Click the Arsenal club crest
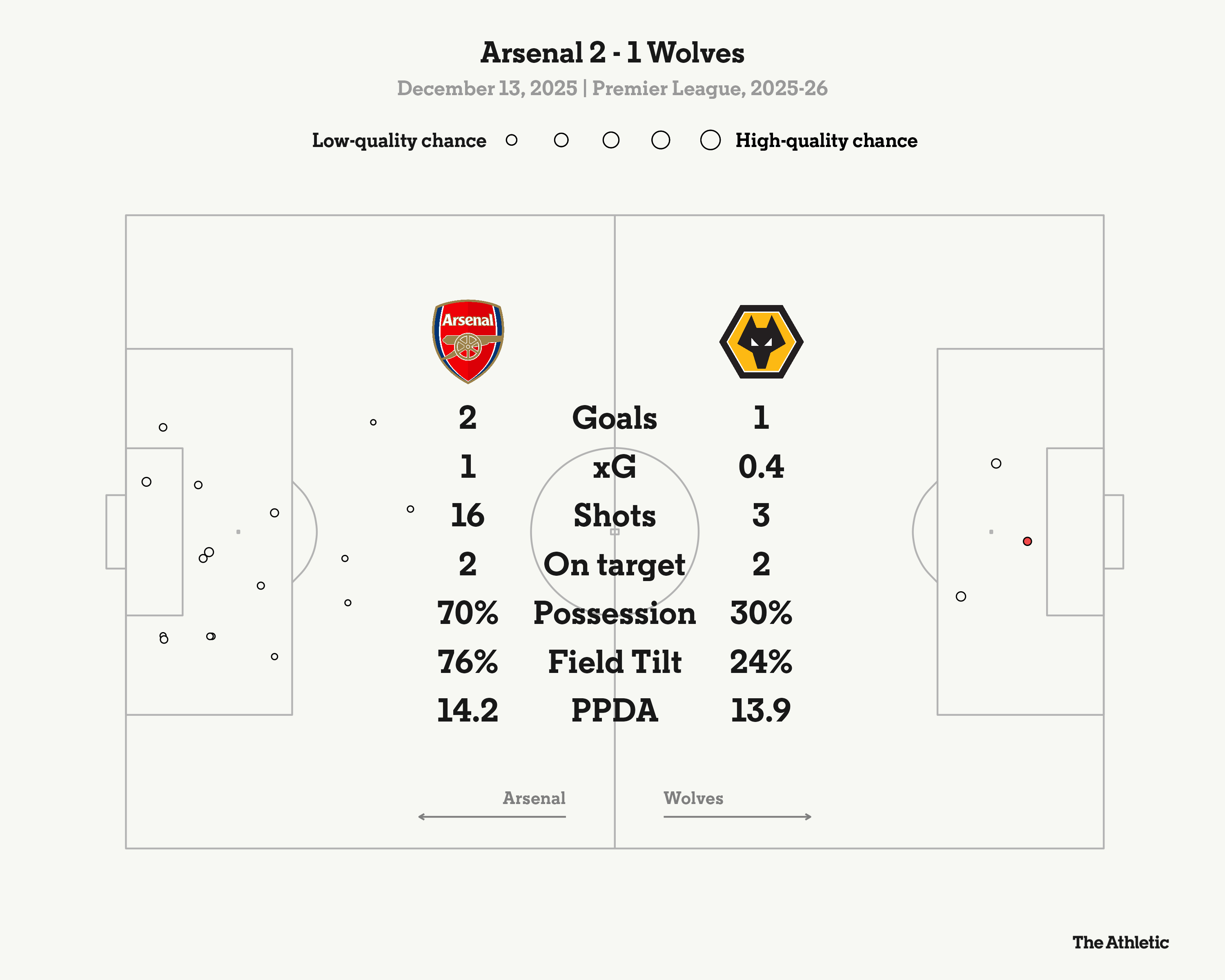Screen dimensions: 1225x980 468,341
